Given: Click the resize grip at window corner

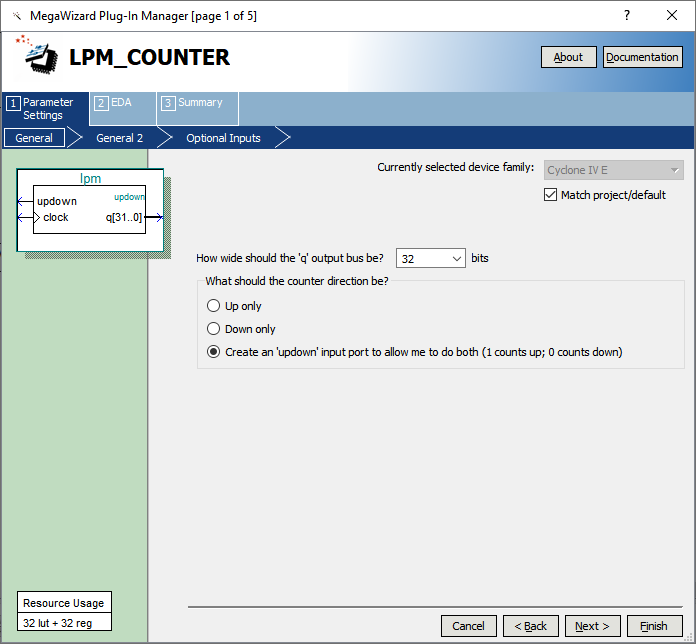Looking at the screenshot, I should tap(689, 637).
